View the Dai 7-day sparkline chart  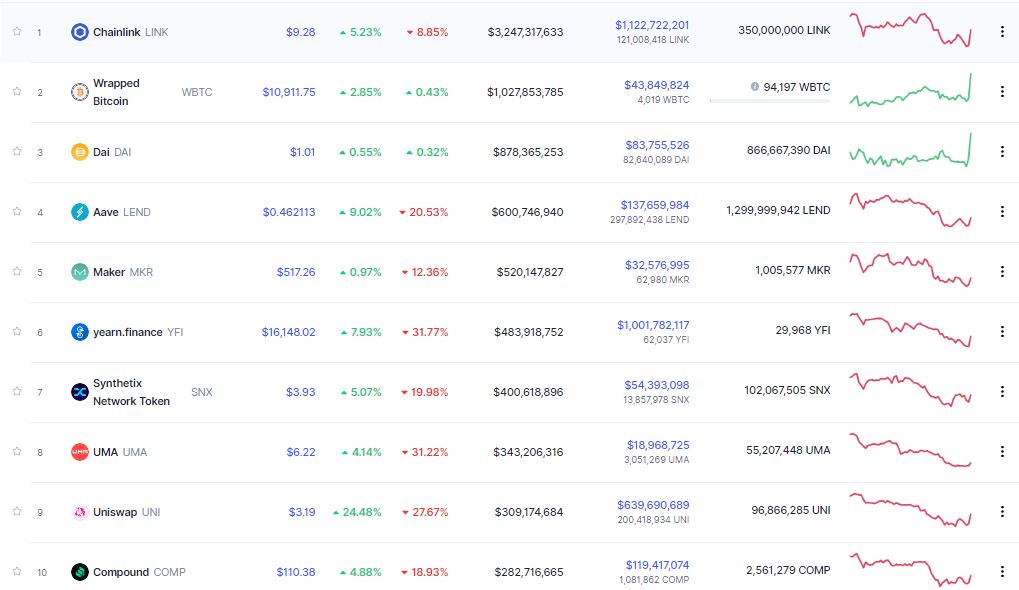point(910,150)
